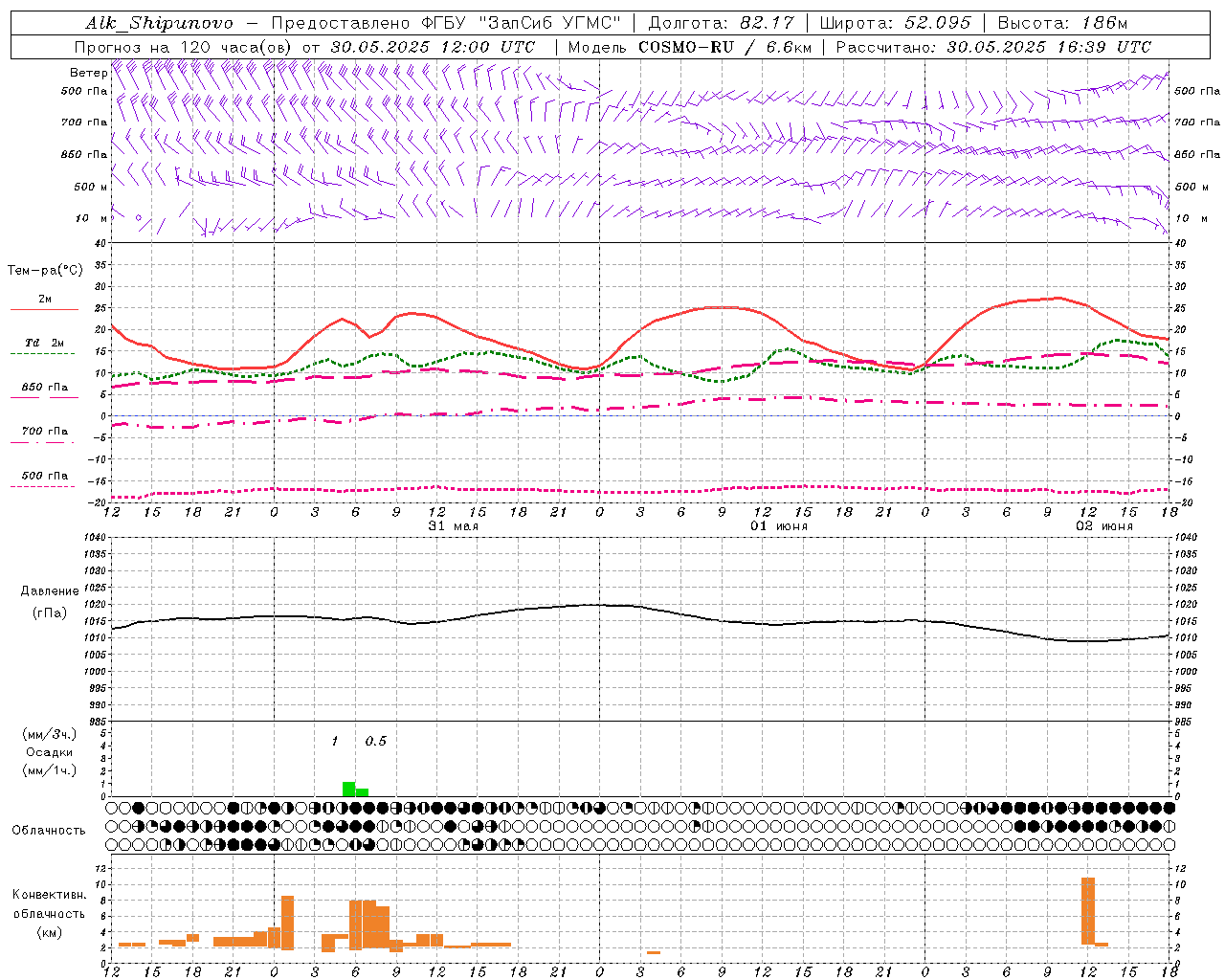The height and width of the screenshot is (980, 1225).
Task: Select the 10 м wind level label on the left
Action: (x=90, y=218)
